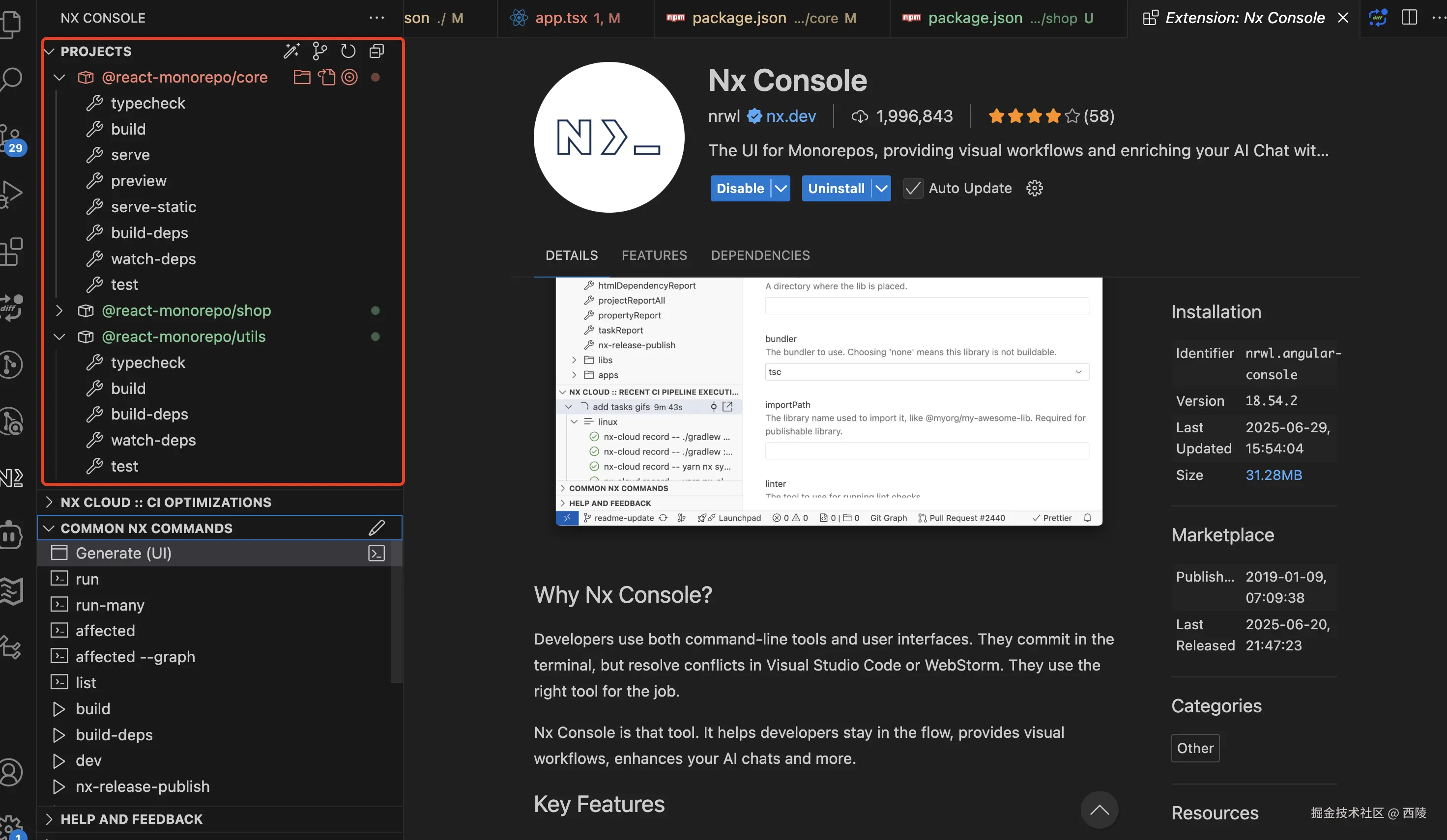Click the refresh workspace icon in Projects header
This screenshot has width=1447, height=840.
tap(348, 51)
